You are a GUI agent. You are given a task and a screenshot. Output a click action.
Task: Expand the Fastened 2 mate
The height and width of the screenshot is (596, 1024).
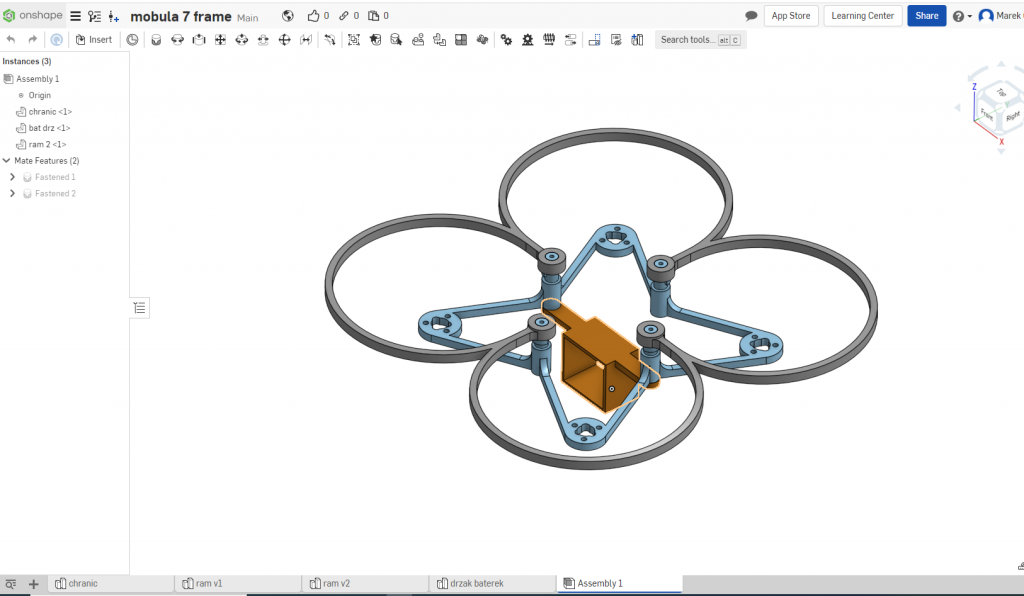[12, 193]
